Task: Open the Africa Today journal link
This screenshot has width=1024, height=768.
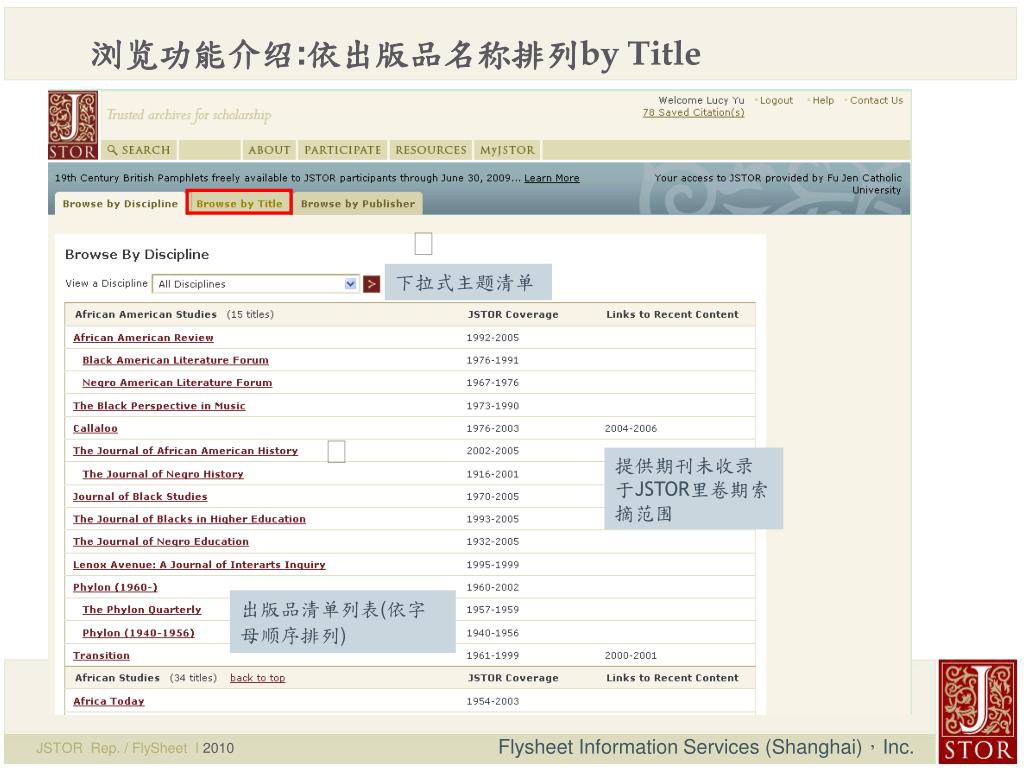Action: [108, 701]
